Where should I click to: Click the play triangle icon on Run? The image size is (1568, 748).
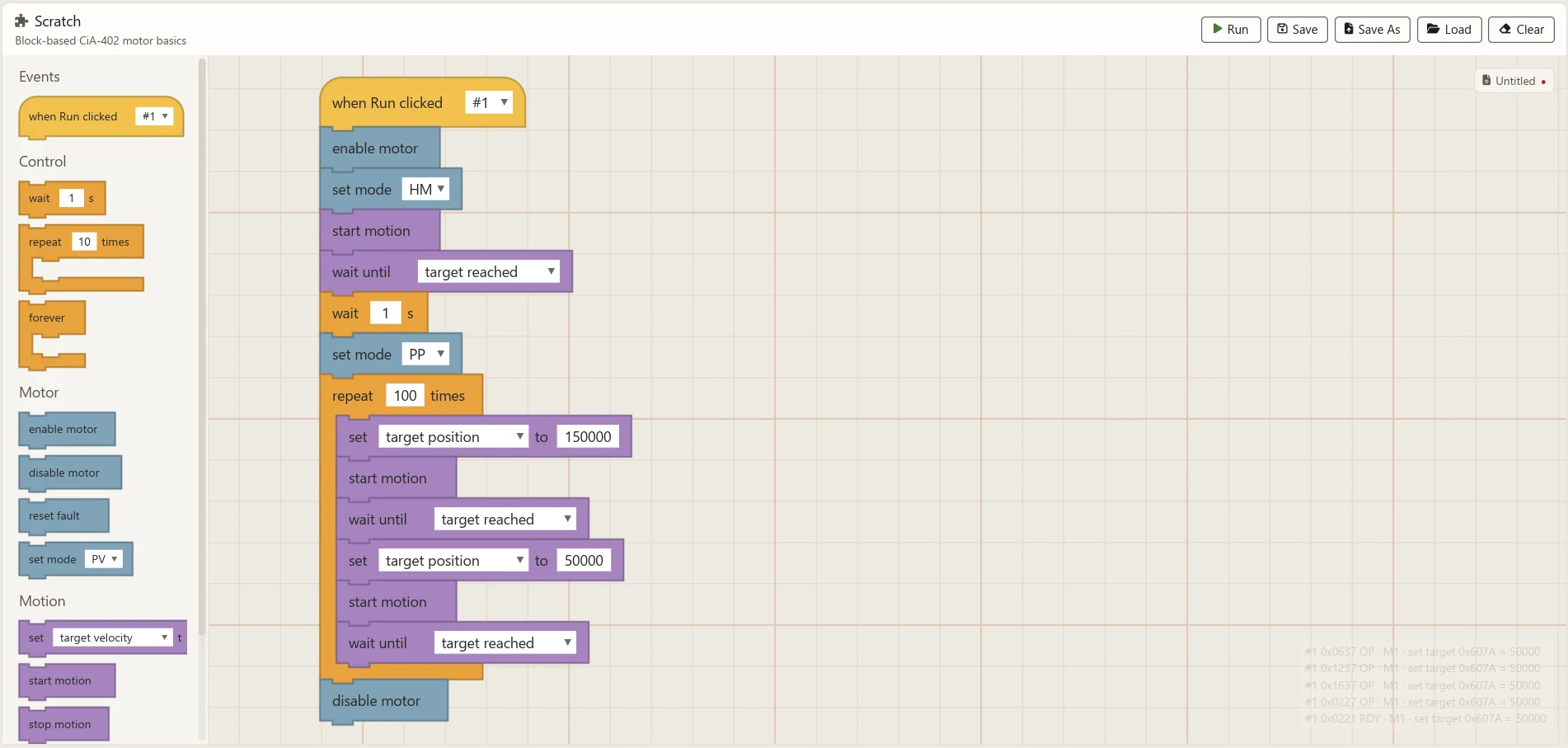1217,29
